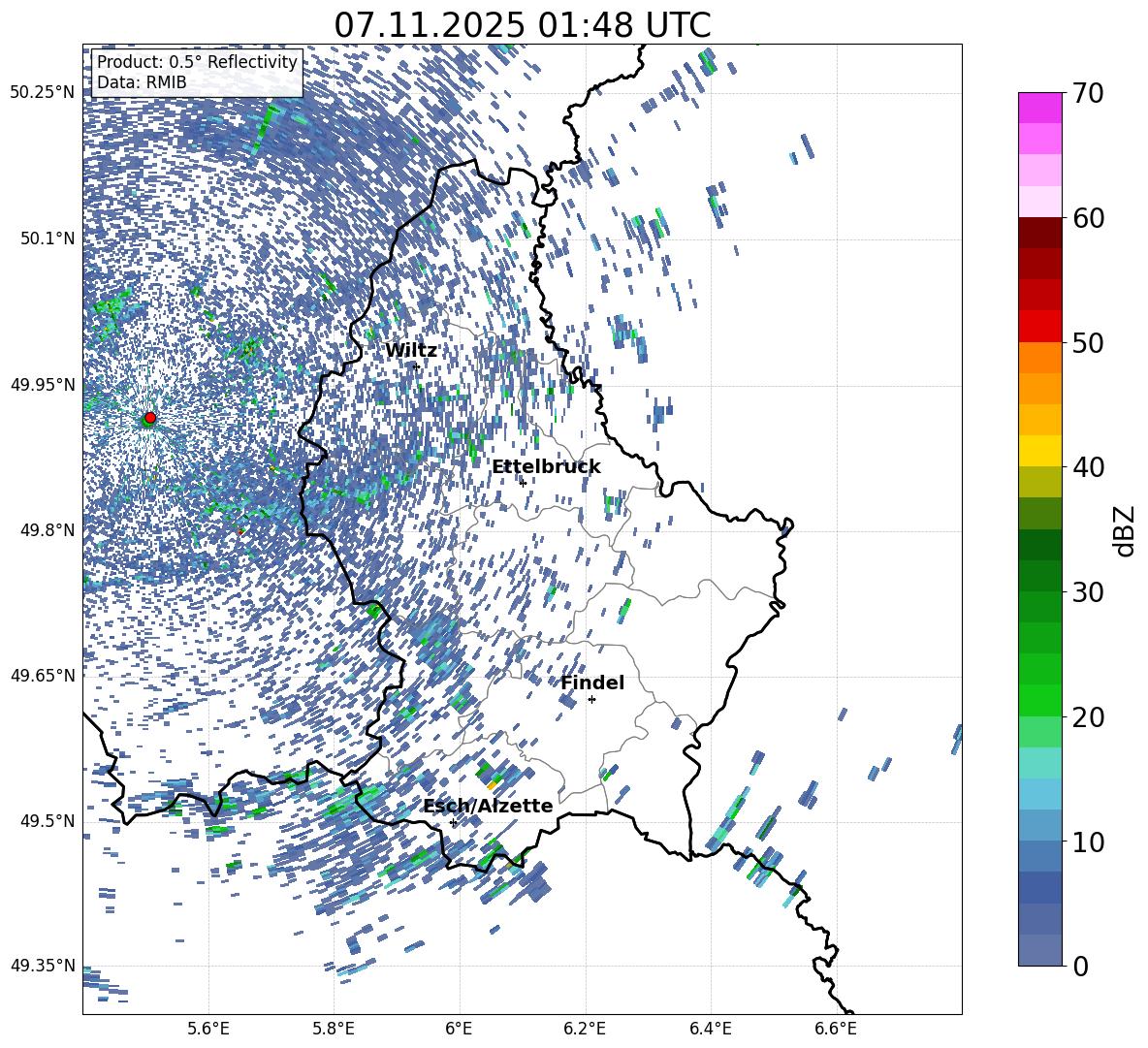Click the 49.95°N latitude label
The image size is (1148, 1048).
point(43,385)
